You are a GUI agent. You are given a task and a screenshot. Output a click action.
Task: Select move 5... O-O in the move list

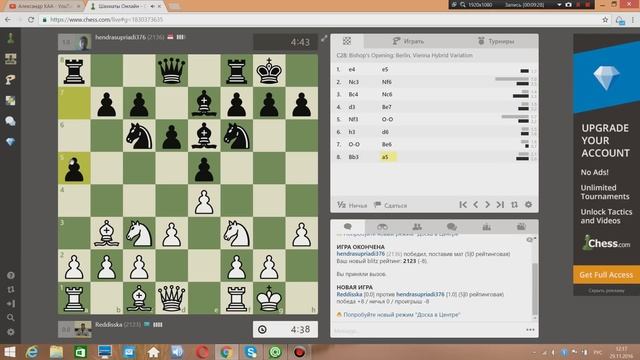pyautogui.click(x=387, y=119)
